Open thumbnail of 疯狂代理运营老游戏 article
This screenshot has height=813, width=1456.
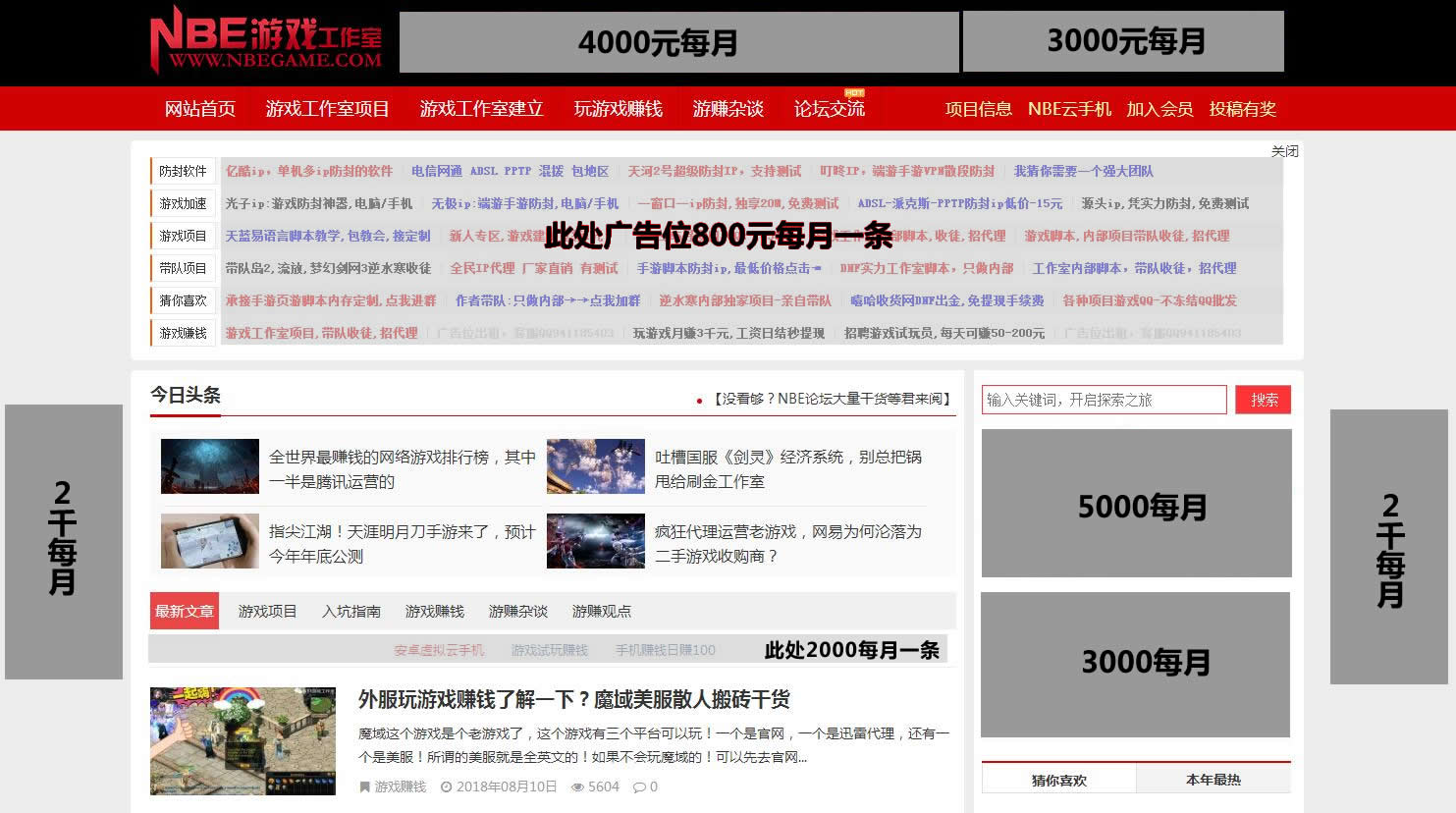[x=596, y=541]
